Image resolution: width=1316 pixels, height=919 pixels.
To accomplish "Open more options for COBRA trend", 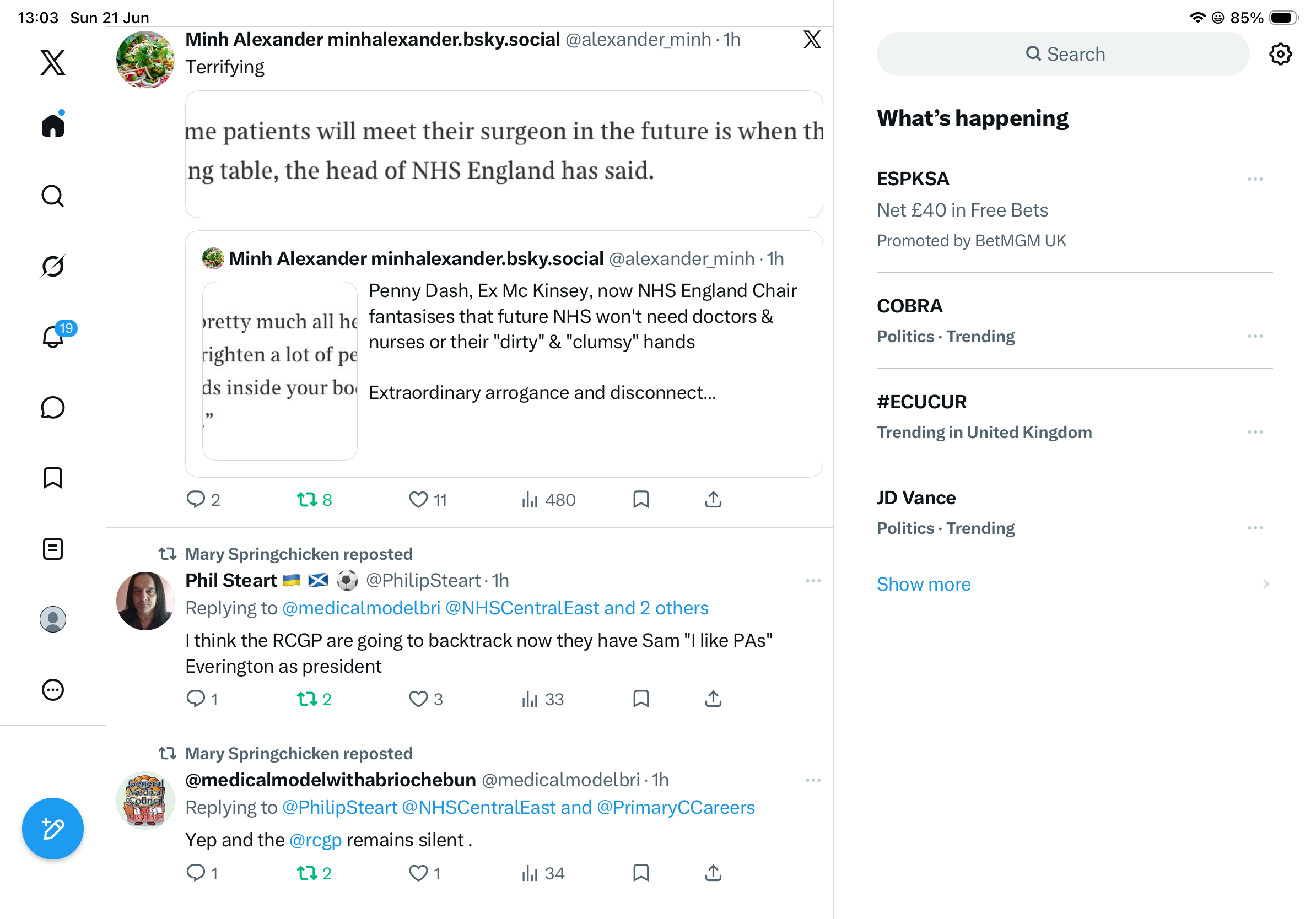I will [1255, 336].
